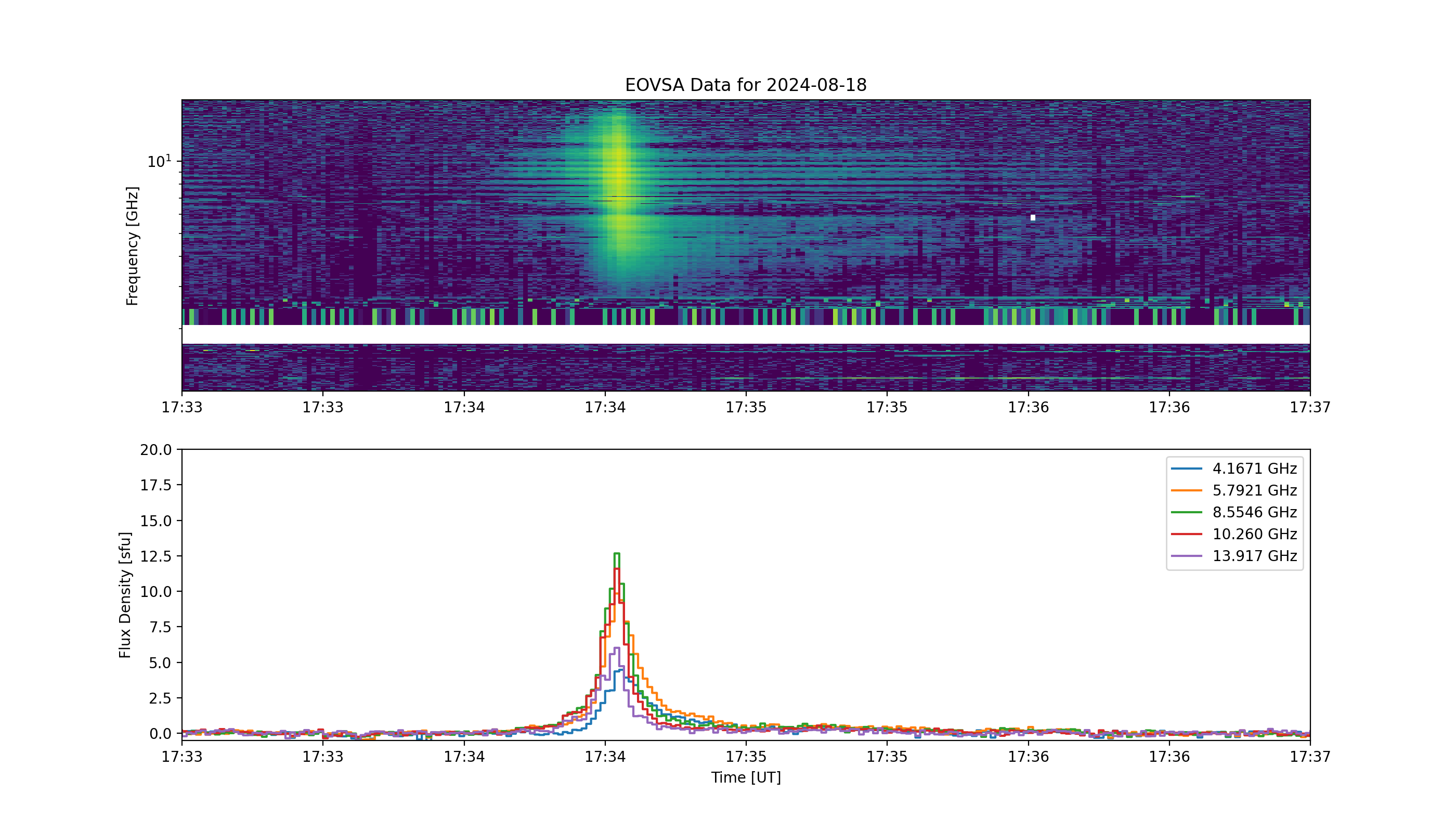The height and width of the screenshot is (832, 1456).
Task: Click the '12.5' flux axis tick label
Action: click(155, 556)
